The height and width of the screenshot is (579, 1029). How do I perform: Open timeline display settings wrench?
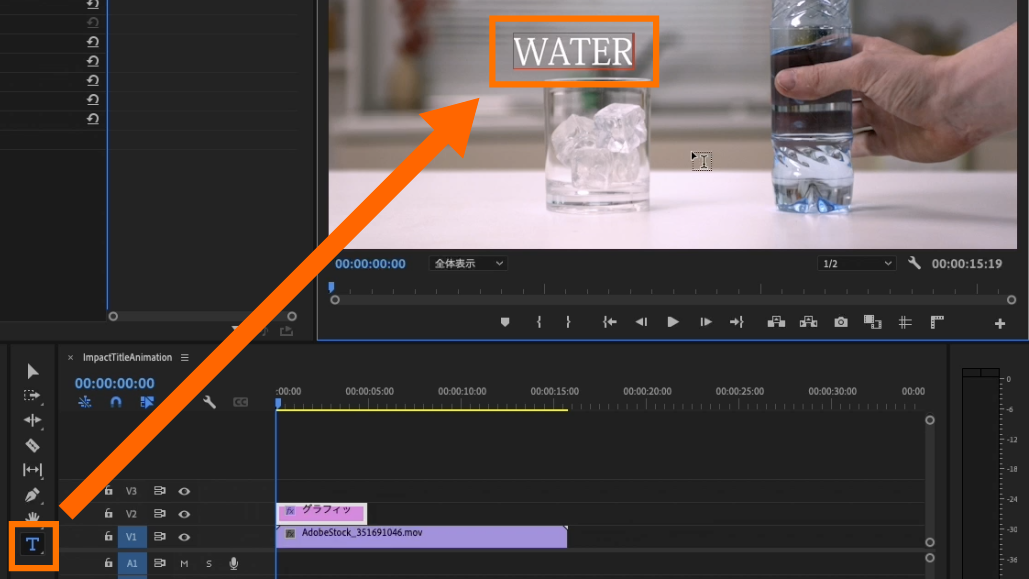tap(209, 402)
